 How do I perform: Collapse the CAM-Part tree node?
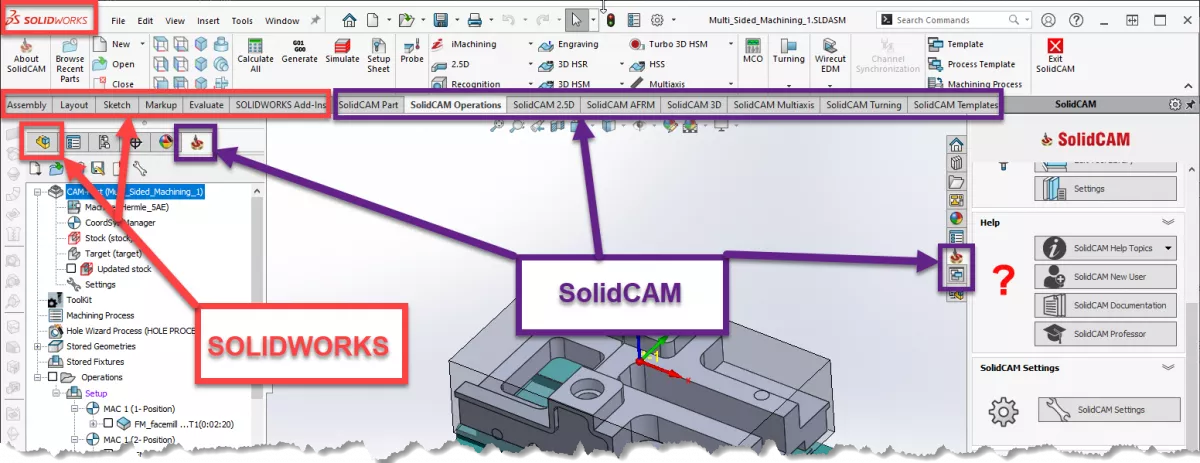38,191
